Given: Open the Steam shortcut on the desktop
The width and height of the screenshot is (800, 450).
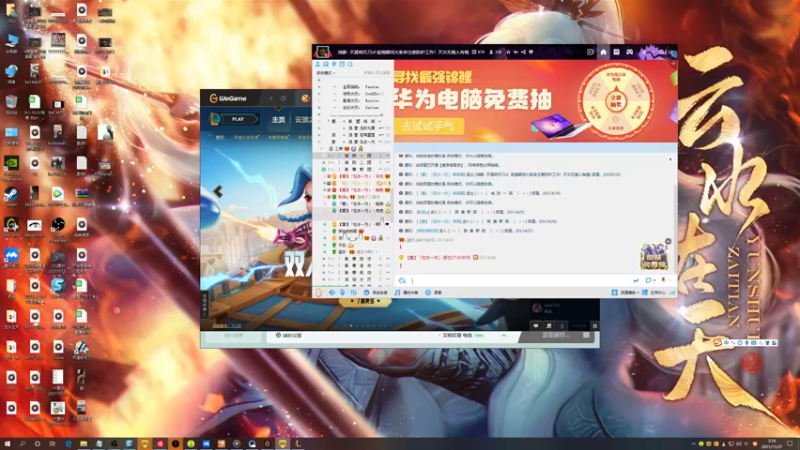Looking at the screenshot, I should pos(11,196).
